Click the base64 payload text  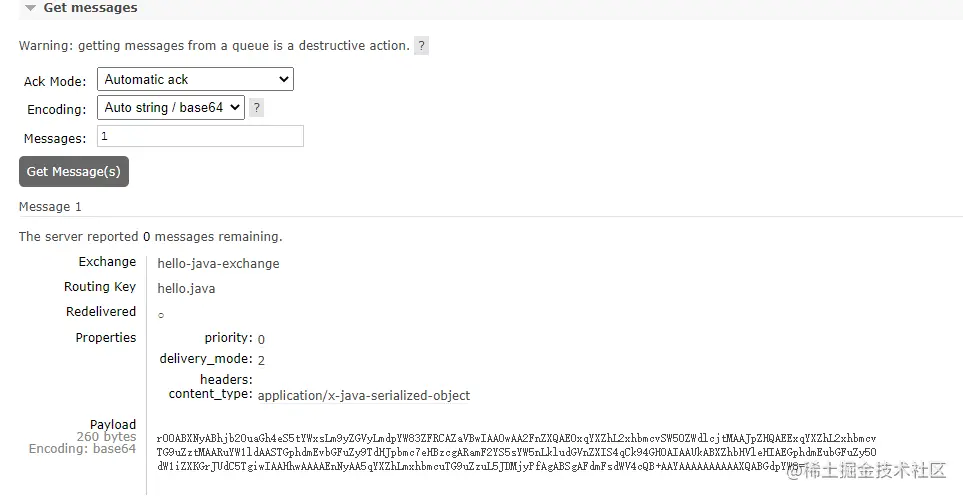click(517, 453)
